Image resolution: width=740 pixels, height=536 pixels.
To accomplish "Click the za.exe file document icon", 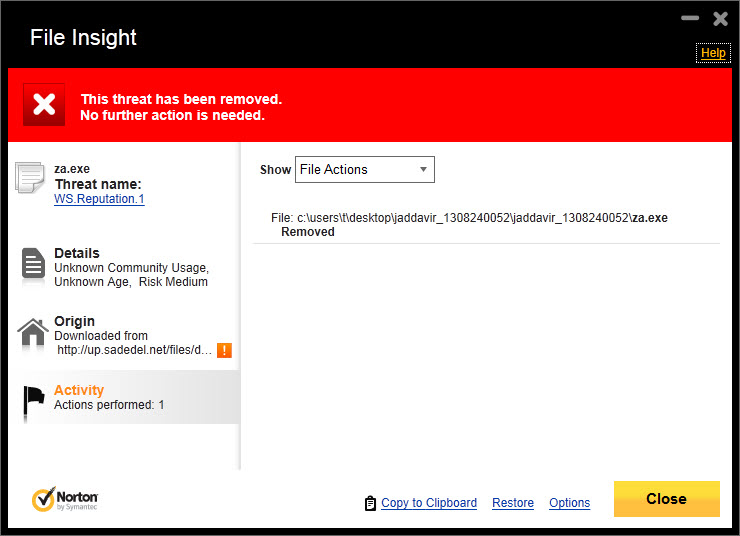I will [30, 177].
